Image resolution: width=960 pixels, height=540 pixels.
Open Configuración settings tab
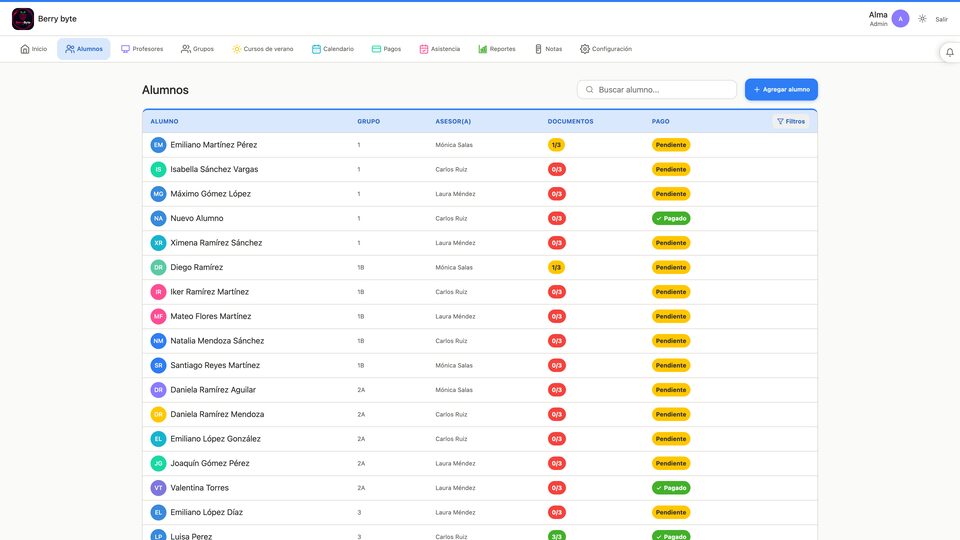[x=606, y=49]
